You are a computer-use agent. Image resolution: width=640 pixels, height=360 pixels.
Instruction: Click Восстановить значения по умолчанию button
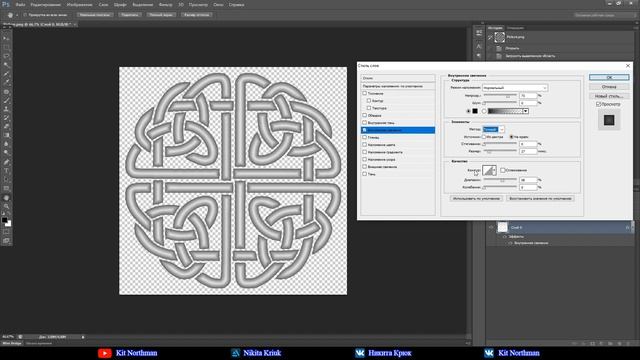tap(540, 198)
